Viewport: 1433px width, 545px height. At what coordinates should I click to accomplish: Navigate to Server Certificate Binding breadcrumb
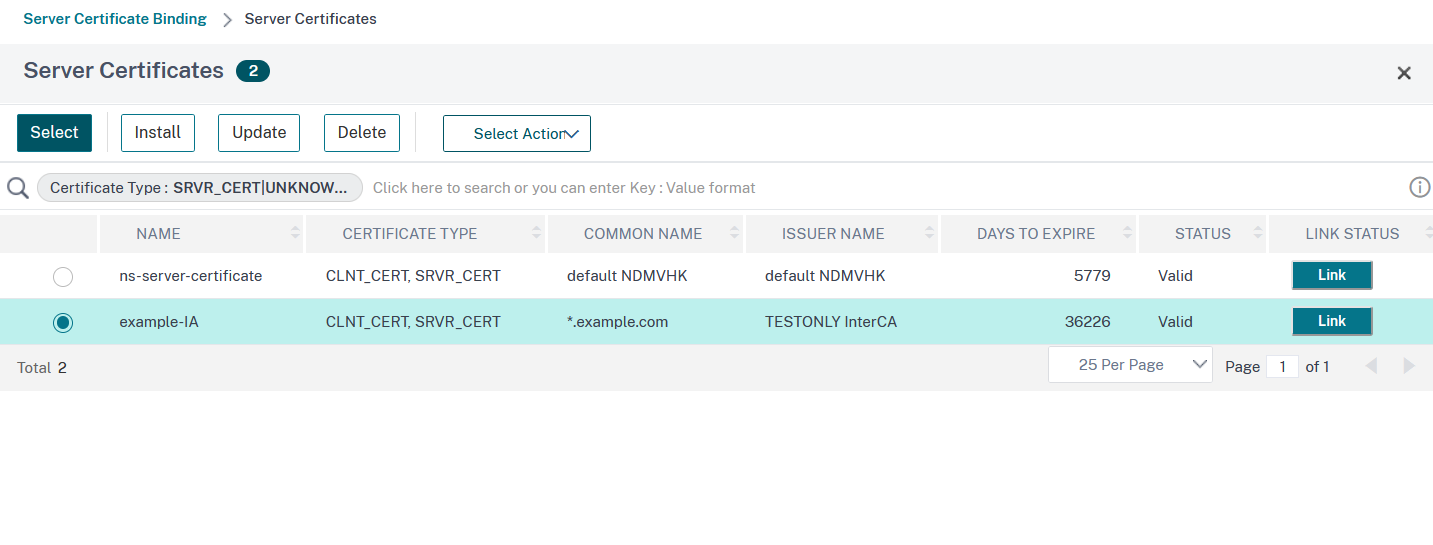[x=115, y=19]
